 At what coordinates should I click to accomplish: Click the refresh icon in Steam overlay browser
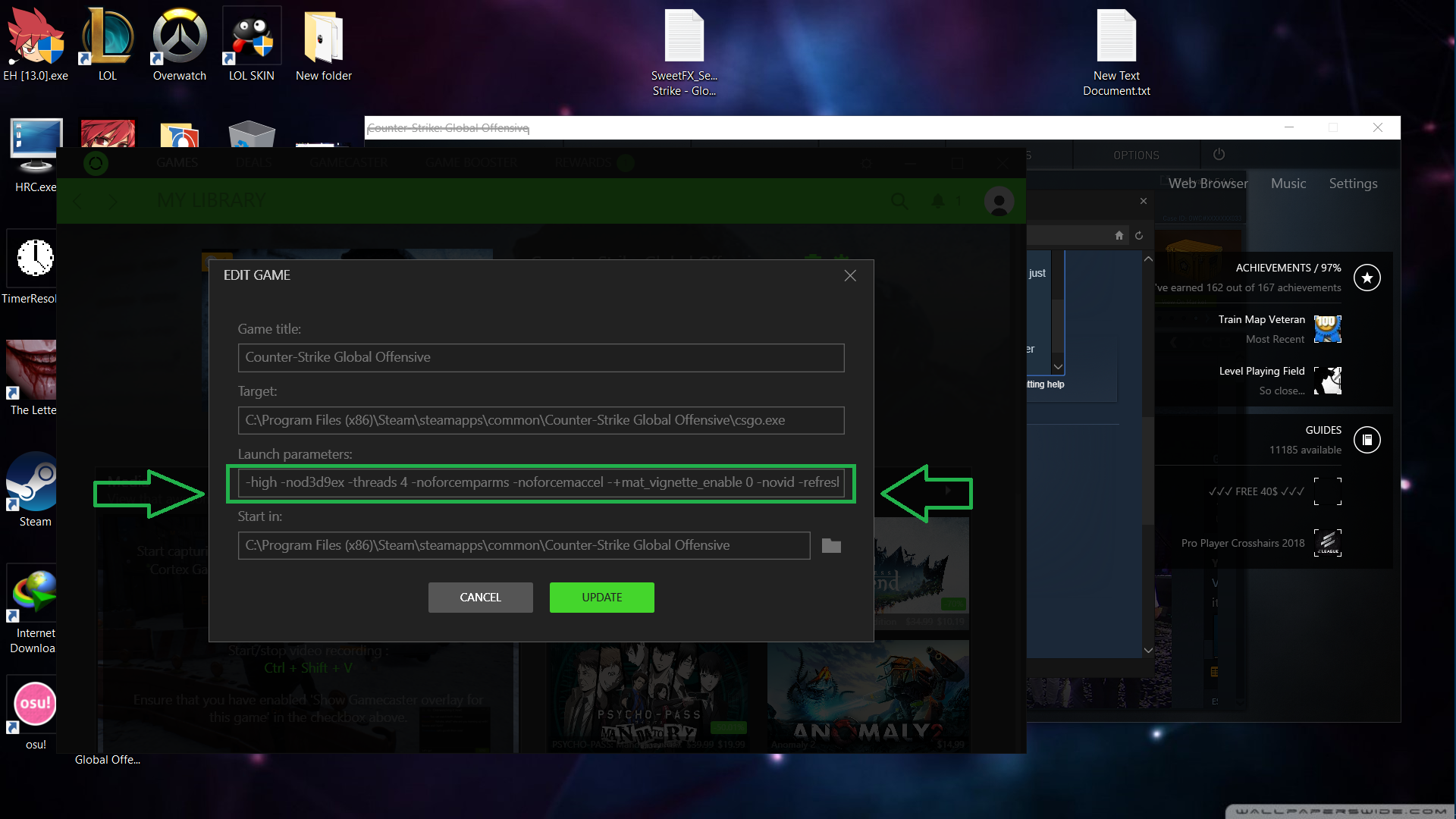coord(1138,236)
